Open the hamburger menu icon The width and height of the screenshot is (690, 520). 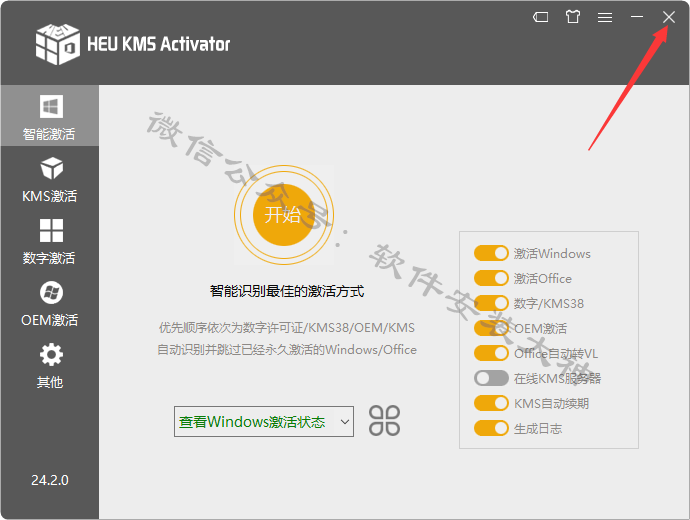(x=605, y=17)
